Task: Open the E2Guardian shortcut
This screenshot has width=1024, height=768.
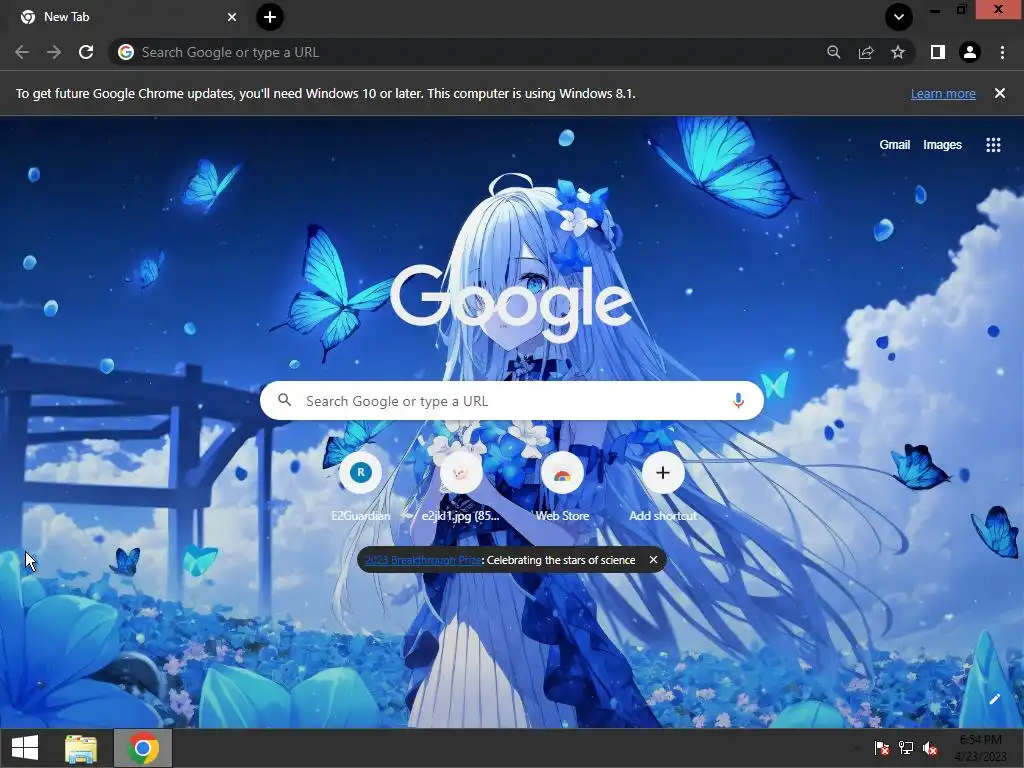Action: [360, 487]
